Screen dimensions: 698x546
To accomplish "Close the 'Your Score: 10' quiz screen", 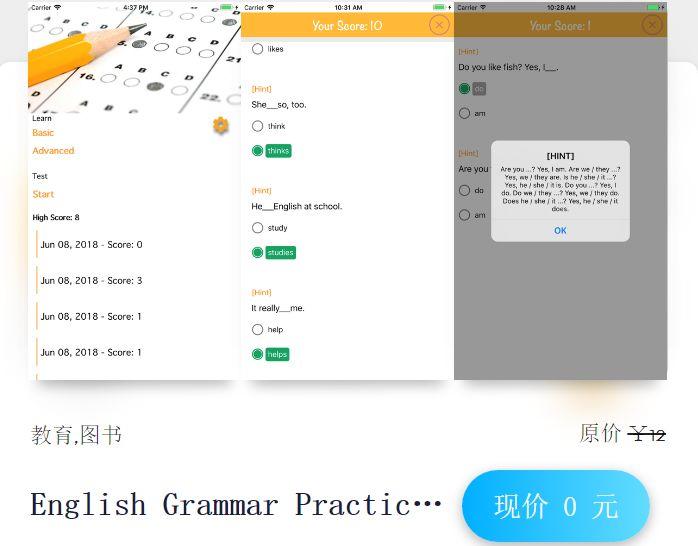I will click(439, 25).
